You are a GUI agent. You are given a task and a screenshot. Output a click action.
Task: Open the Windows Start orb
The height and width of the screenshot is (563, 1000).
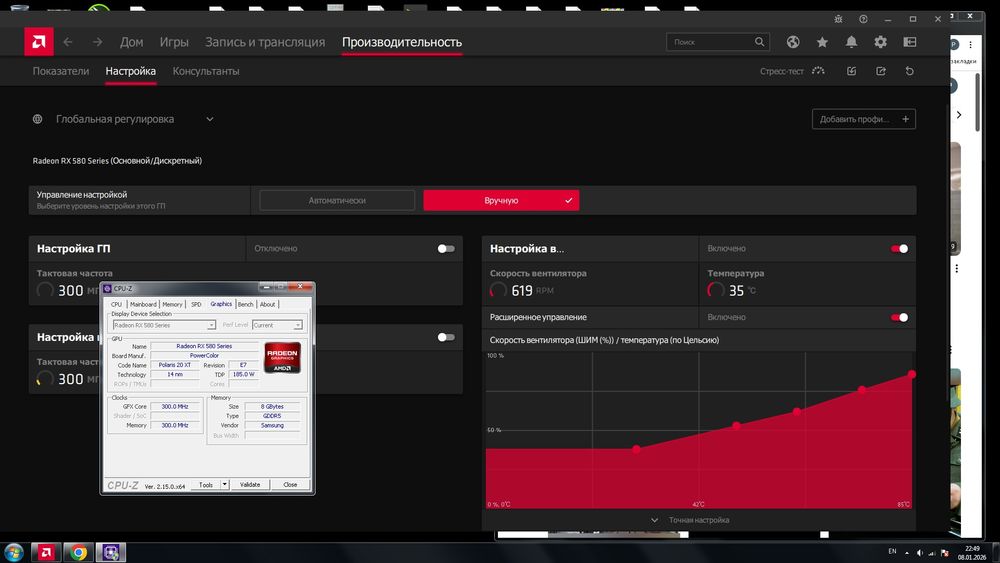[x=13, y=552]
